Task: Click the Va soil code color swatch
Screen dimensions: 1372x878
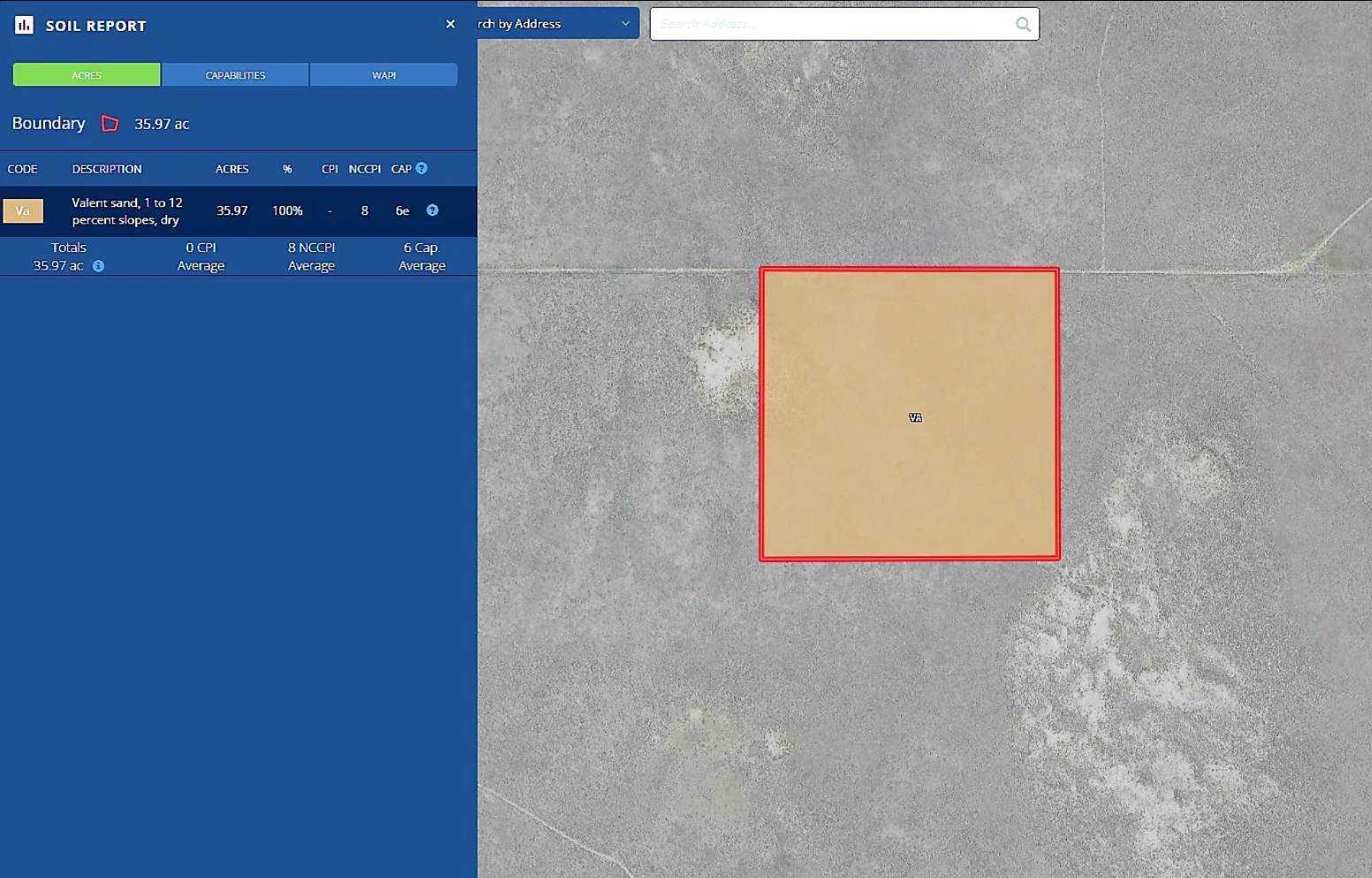Action: click(23, 210)
